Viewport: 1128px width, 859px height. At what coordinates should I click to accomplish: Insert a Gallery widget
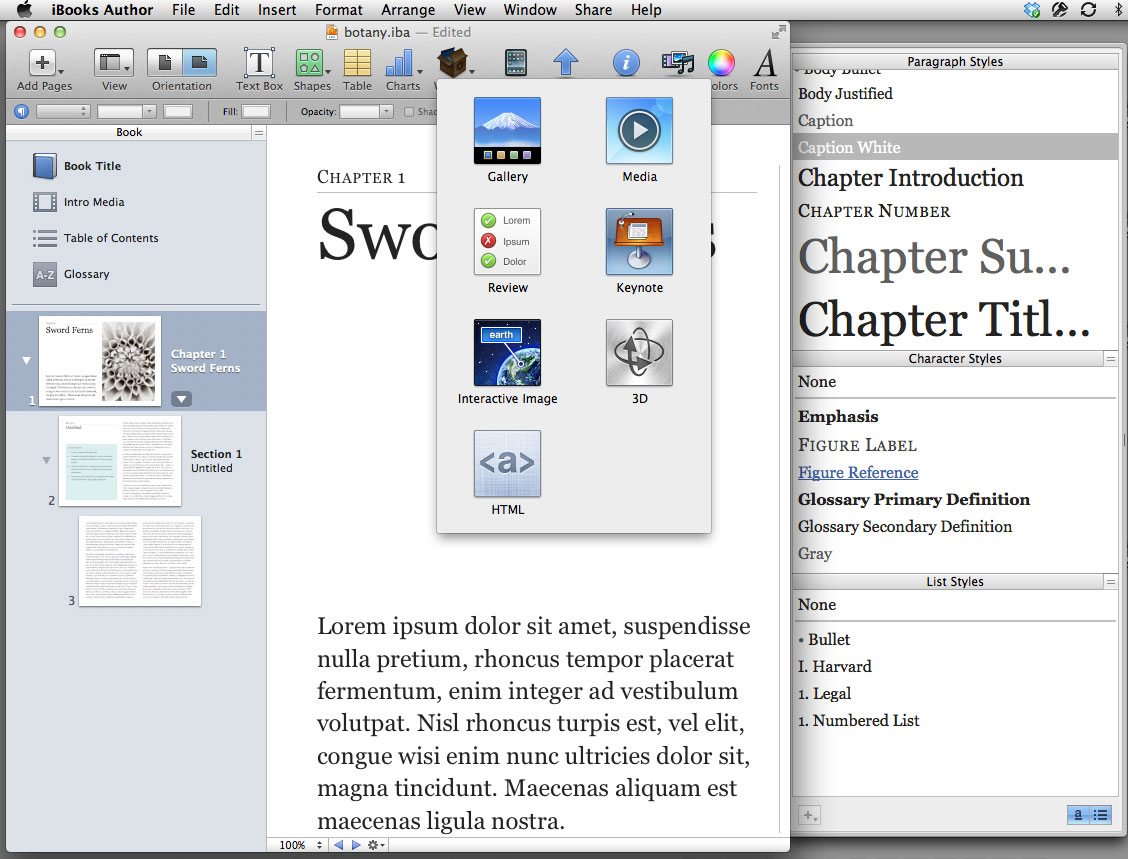[x=507, y=131]
